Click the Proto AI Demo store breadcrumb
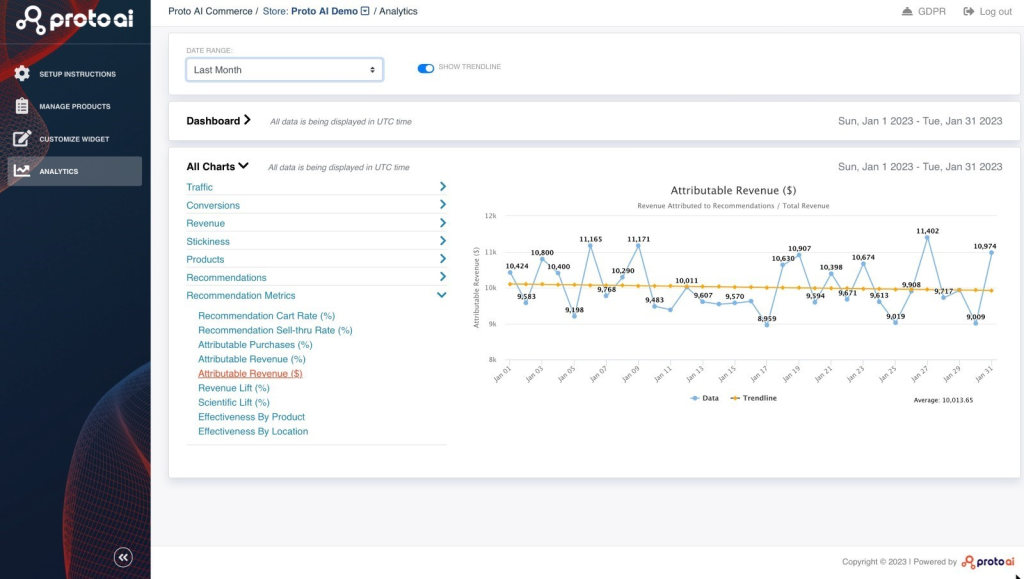This screenshot has width=1024, height=579. (x=325, y=11)
